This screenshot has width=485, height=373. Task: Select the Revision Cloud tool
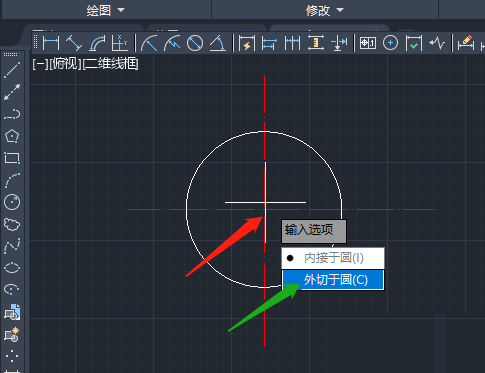[12, 224]
